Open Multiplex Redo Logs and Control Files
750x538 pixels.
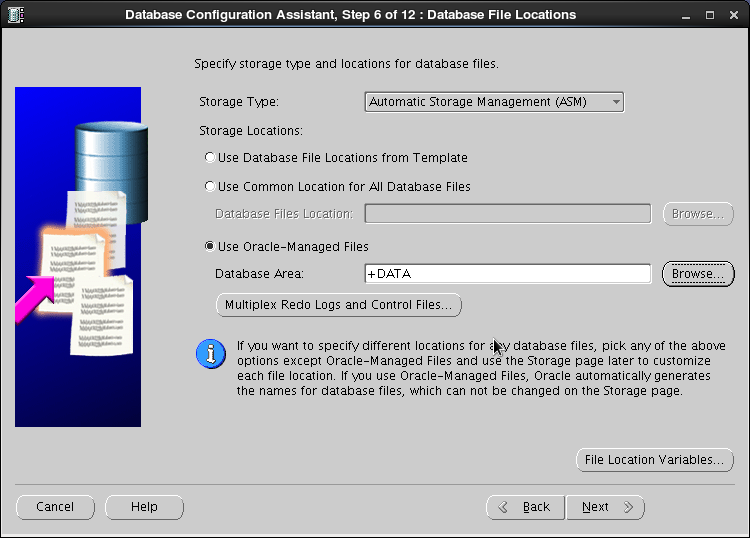(x=339, y=305)
